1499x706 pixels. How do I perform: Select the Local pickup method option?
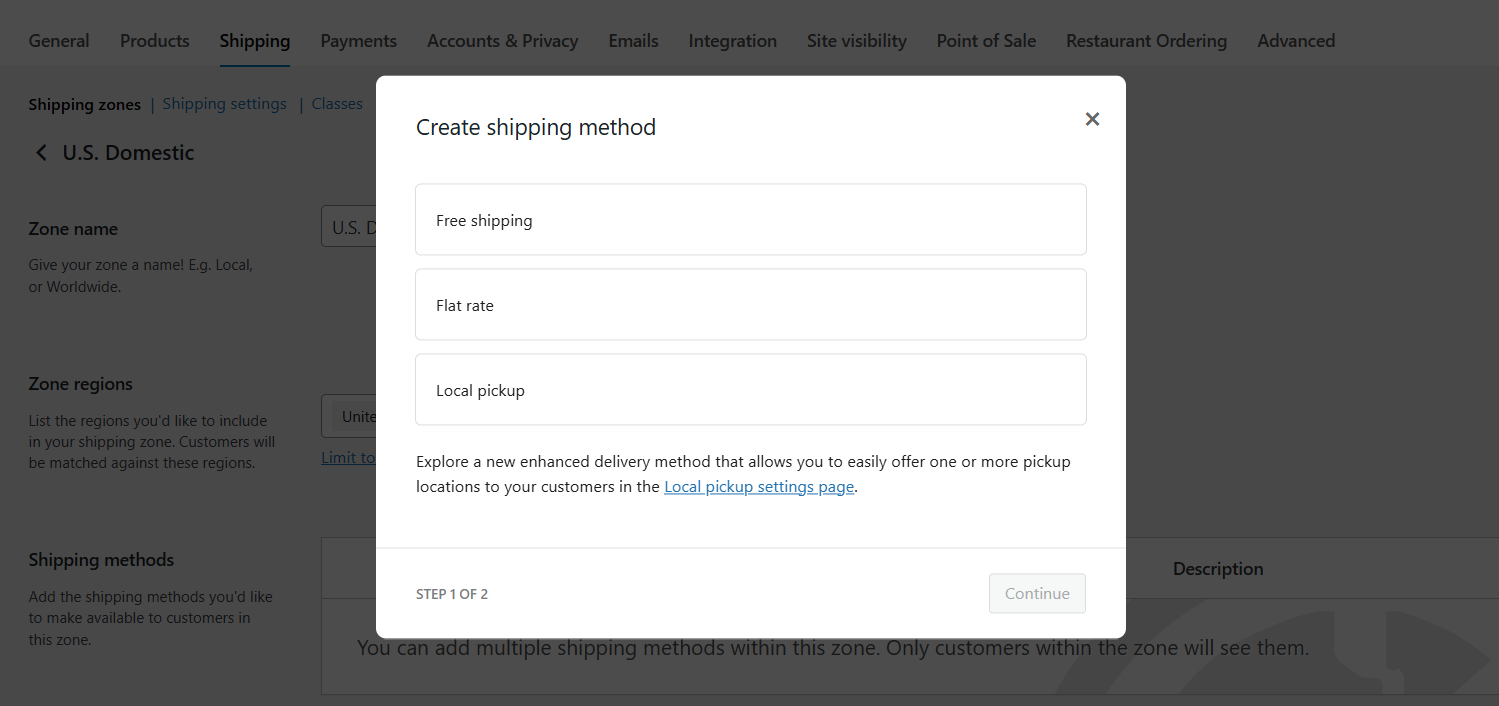click(x=750, y=389)
